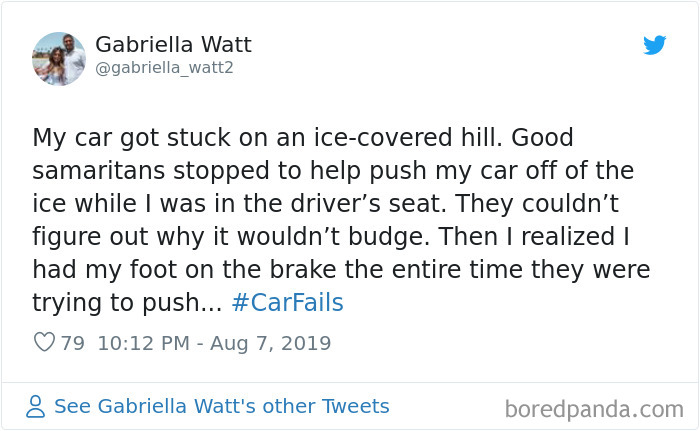
Task: Click the Twitter bird logo
Action: pyautogui.click(x=655, y=45)
